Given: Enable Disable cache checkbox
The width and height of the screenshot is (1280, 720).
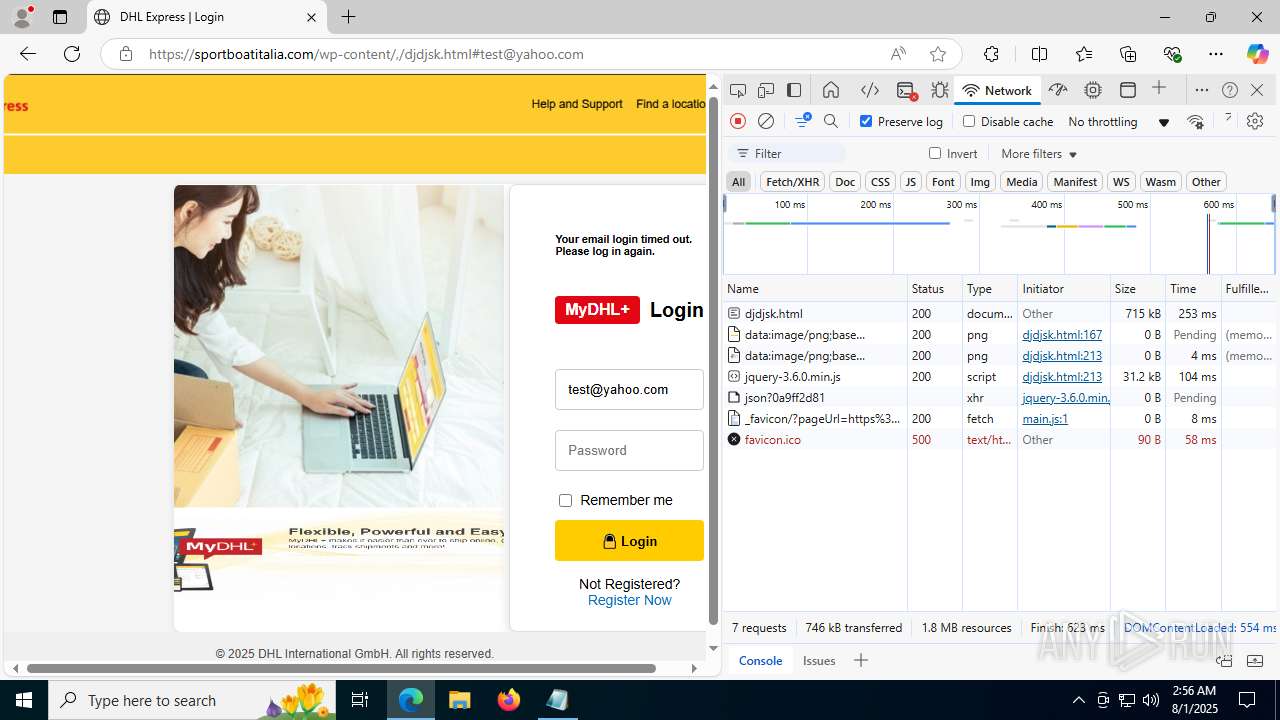Looking at the screenshot, I should [x=968, y=121].
